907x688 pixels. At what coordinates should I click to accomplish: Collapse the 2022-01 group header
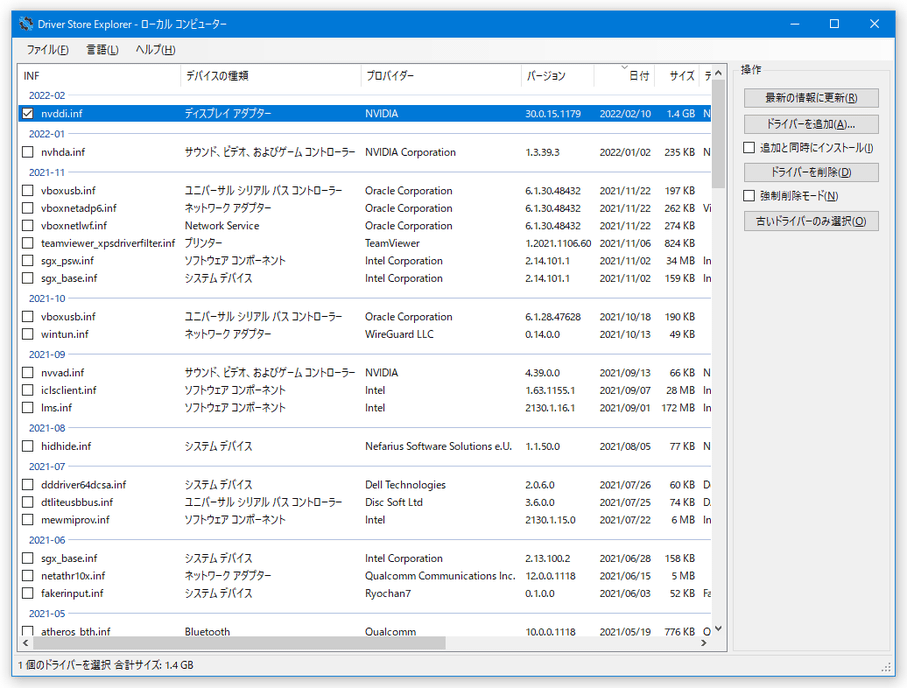[x=47, y=134]
